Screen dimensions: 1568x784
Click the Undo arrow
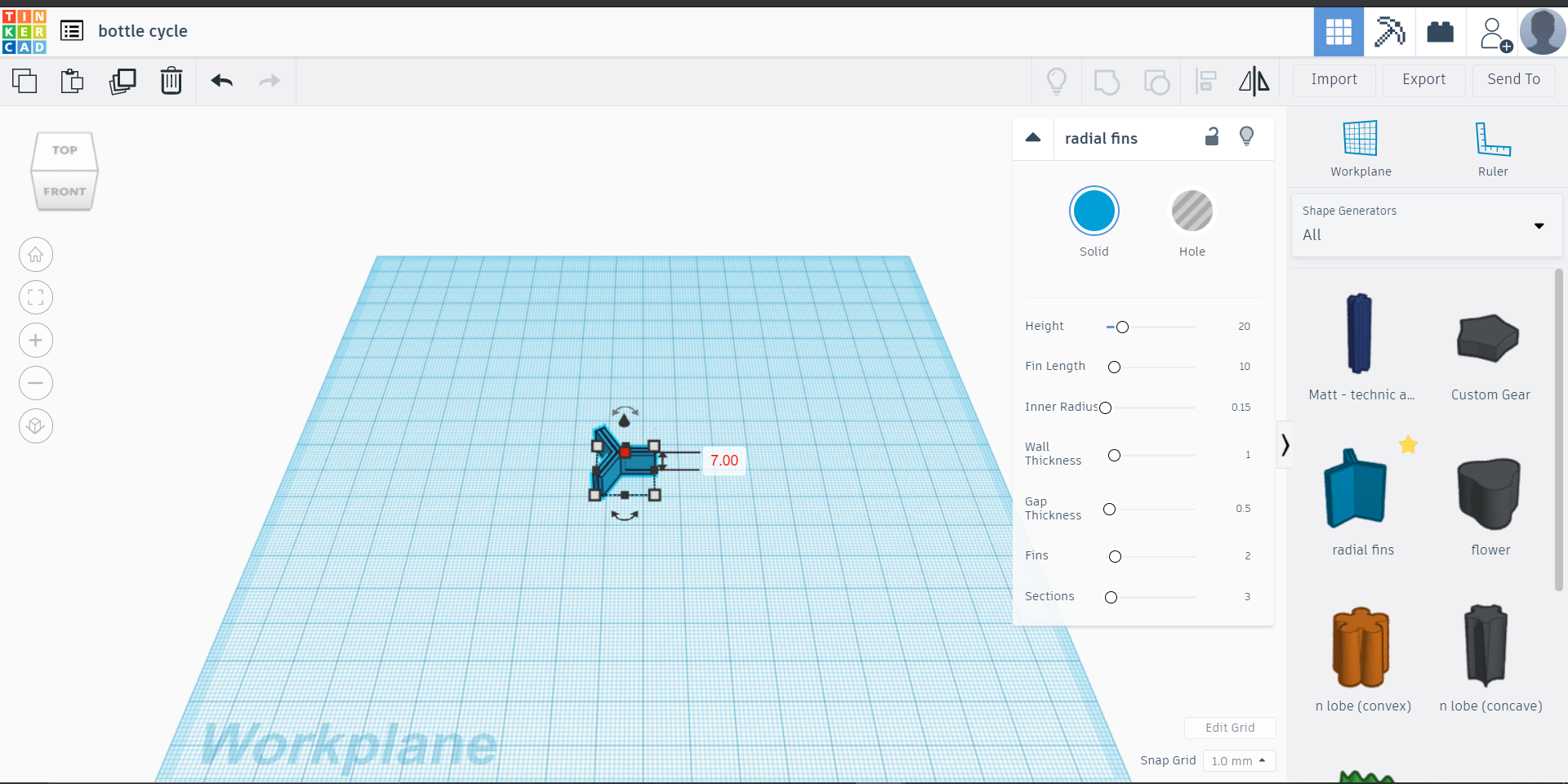[221, 81]
